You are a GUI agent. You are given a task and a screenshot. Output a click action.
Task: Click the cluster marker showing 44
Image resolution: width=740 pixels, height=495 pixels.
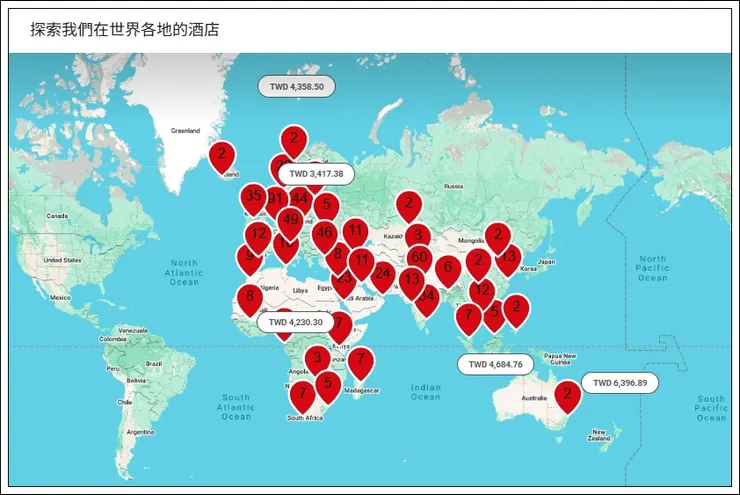pyautogui.click(x=300, y=199)
